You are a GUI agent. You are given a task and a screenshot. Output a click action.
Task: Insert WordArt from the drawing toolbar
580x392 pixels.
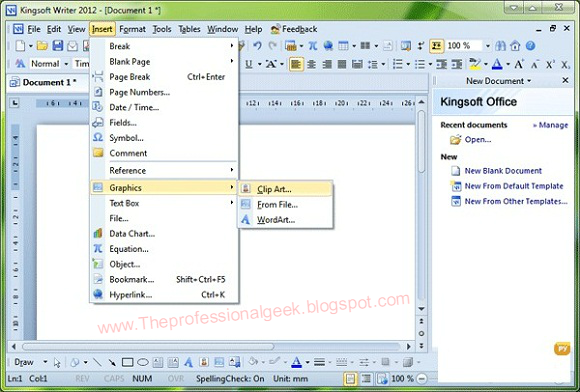click(188, 362)
